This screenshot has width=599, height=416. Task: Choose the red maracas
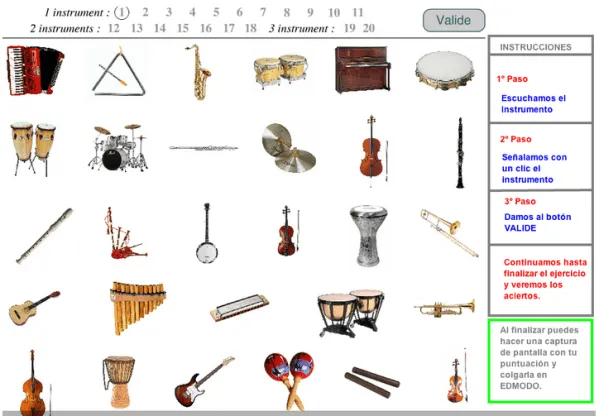coord(289,381)
